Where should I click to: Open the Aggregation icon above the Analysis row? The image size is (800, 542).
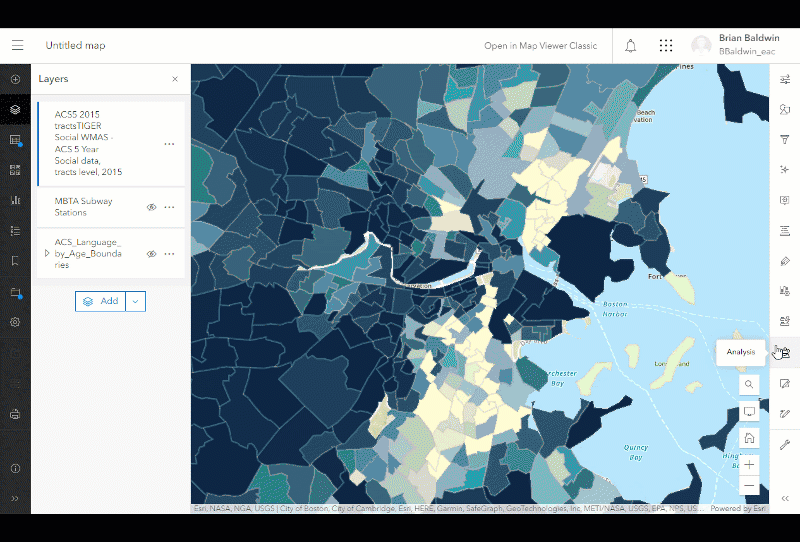point(785,321)
